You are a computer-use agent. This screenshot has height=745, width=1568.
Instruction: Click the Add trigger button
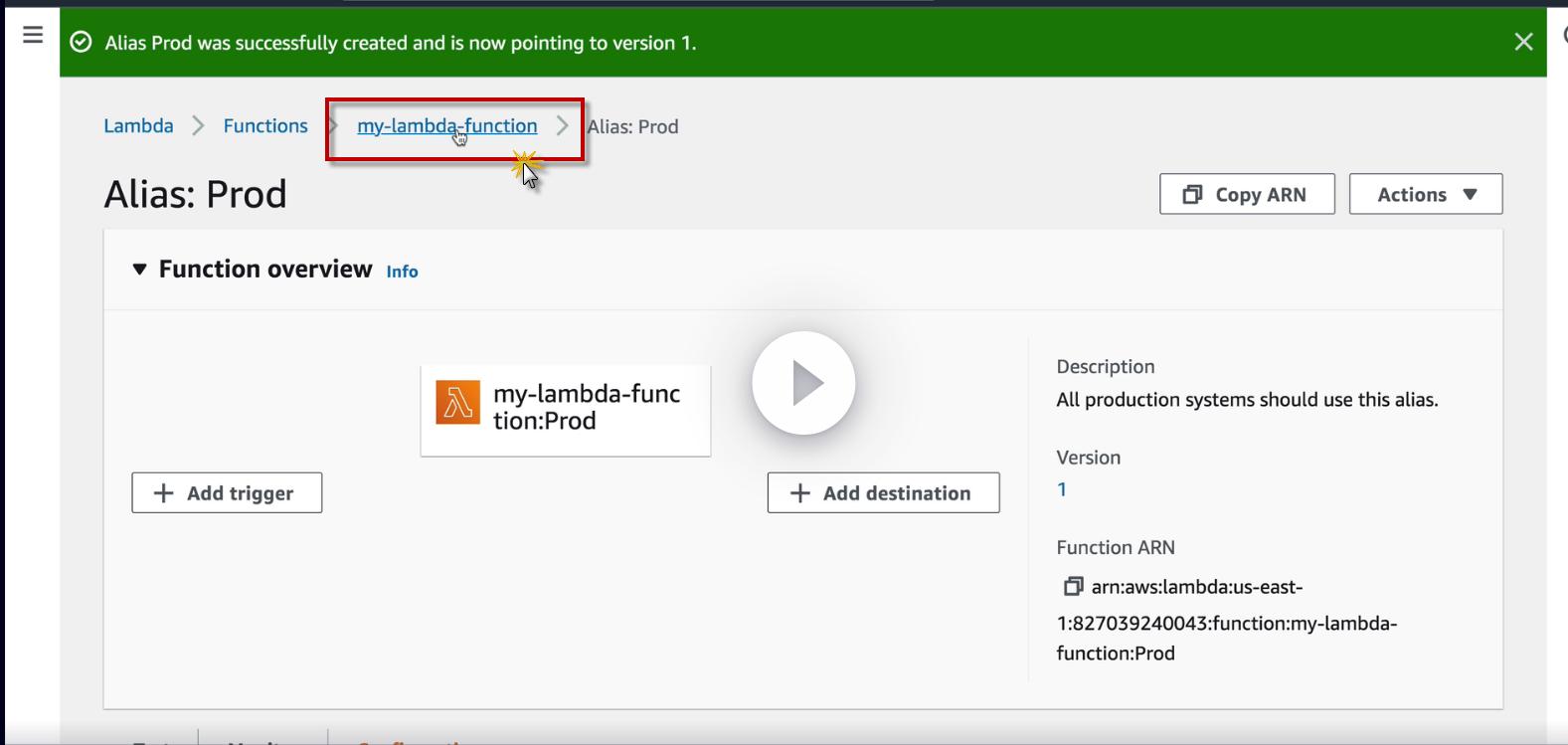coord(227,492)
